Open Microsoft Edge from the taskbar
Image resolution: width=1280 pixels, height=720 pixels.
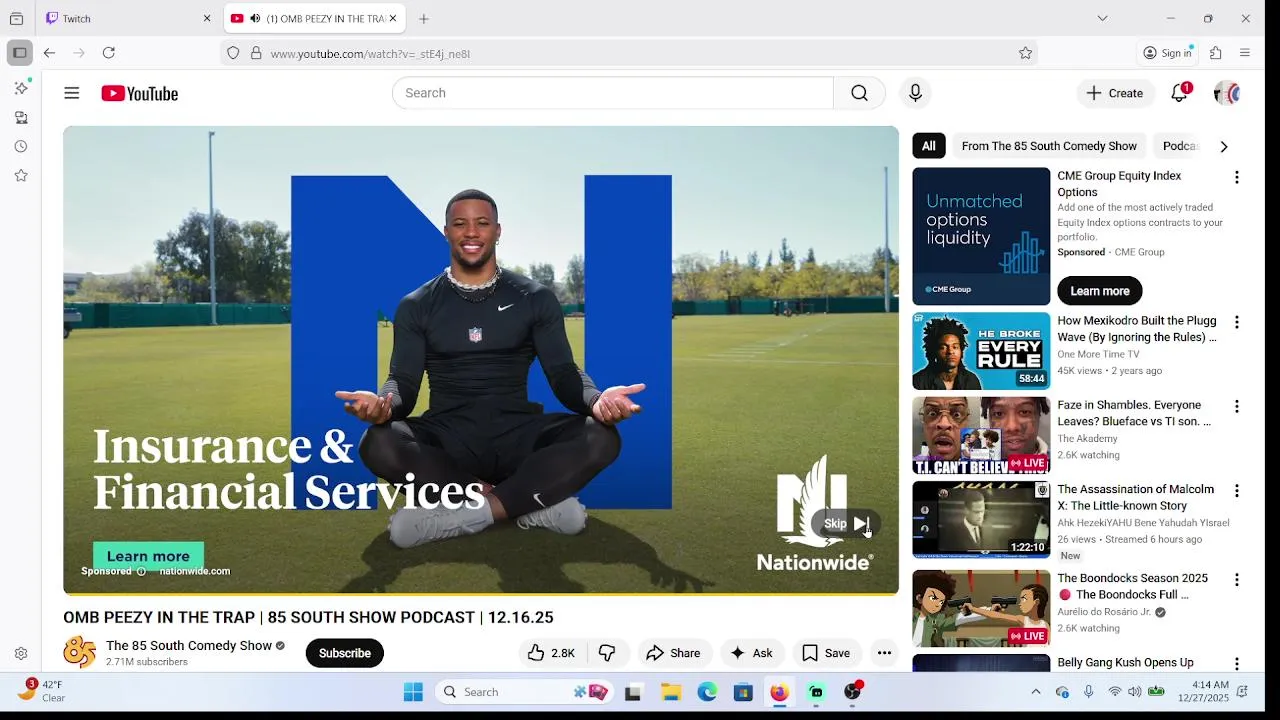pos(707,692)
